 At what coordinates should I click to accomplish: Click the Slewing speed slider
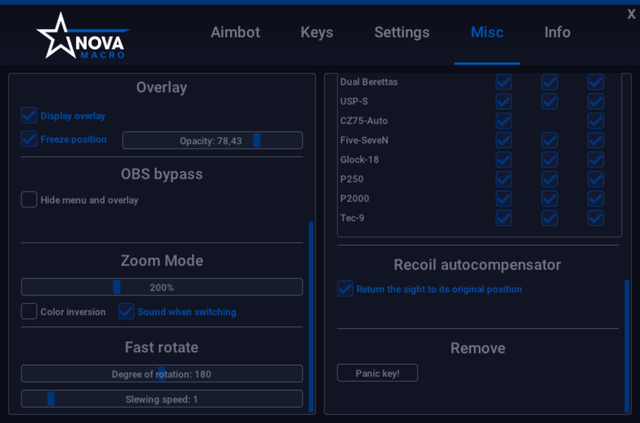[x=162, y=399]
